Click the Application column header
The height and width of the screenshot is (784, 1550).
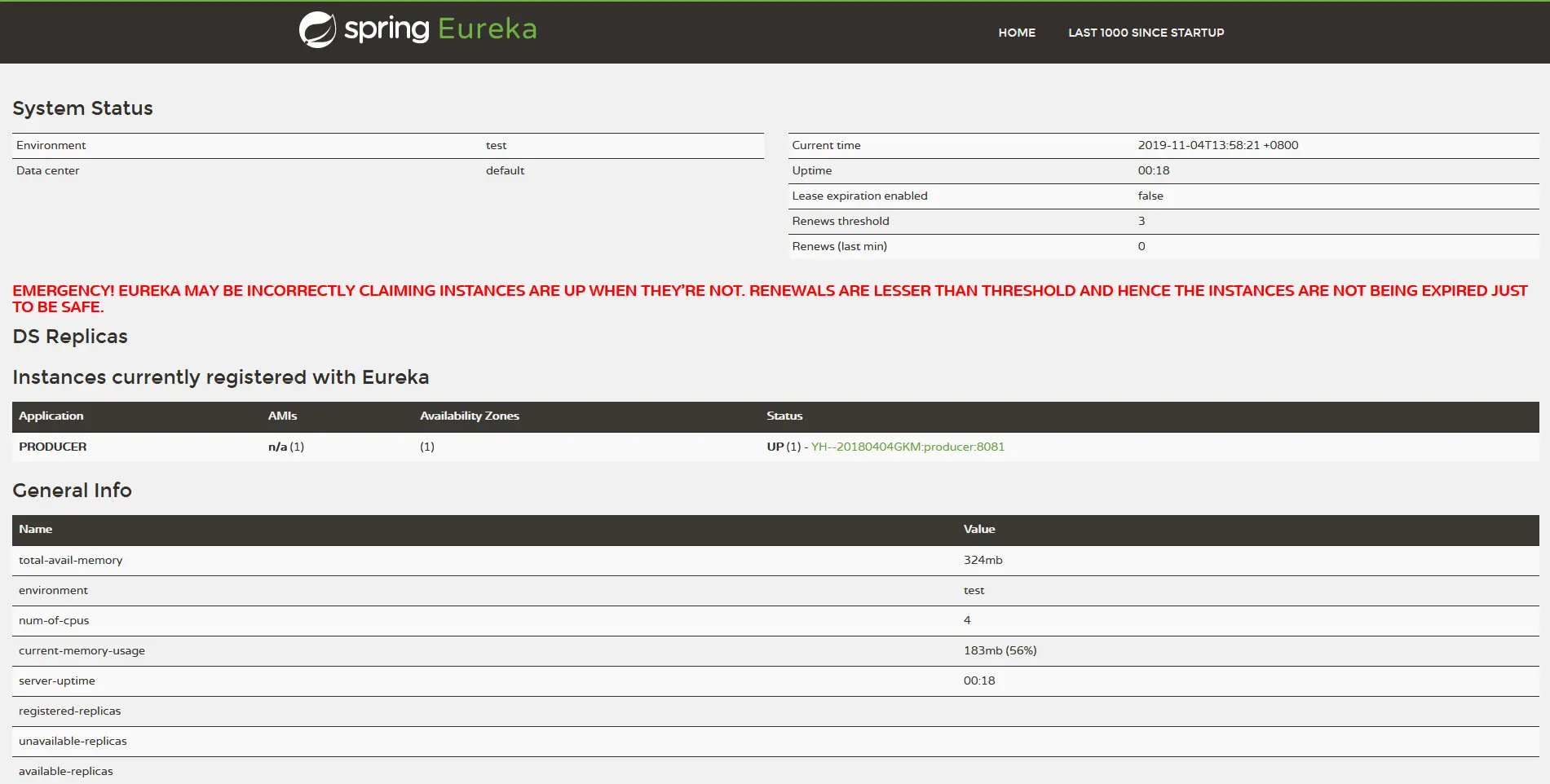coord(51,416)
